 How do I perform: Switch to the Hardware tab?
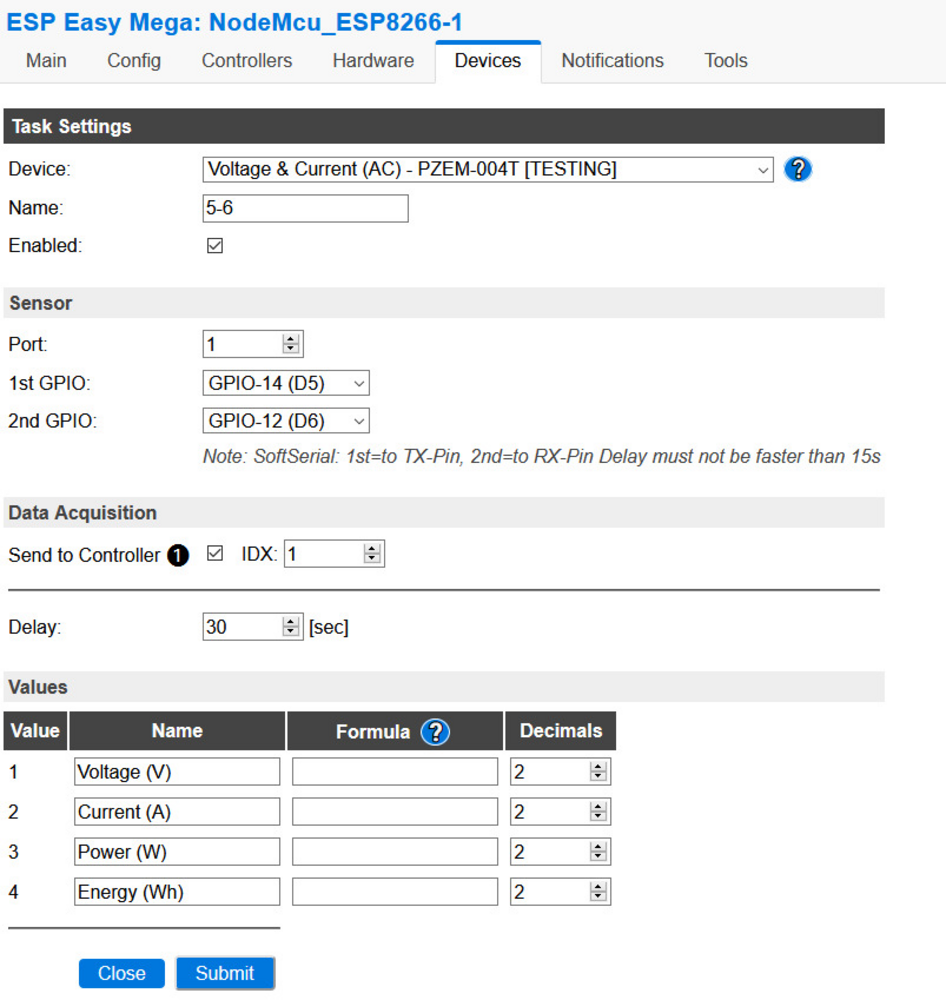[x=373, y=61]
